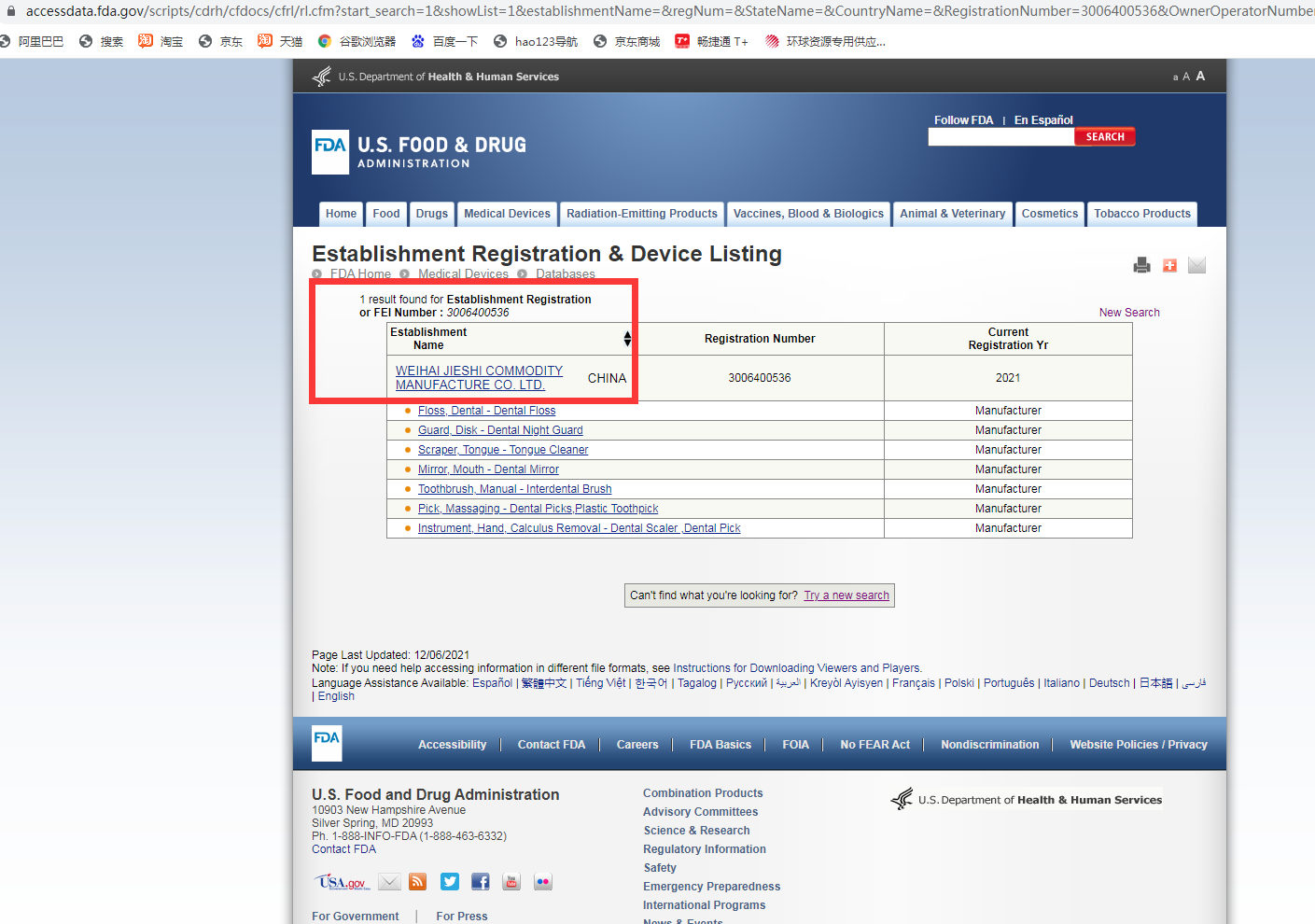Click the printer icon to print page
The height and width of the screenshot is (924, 1315).
(1141, 265)
